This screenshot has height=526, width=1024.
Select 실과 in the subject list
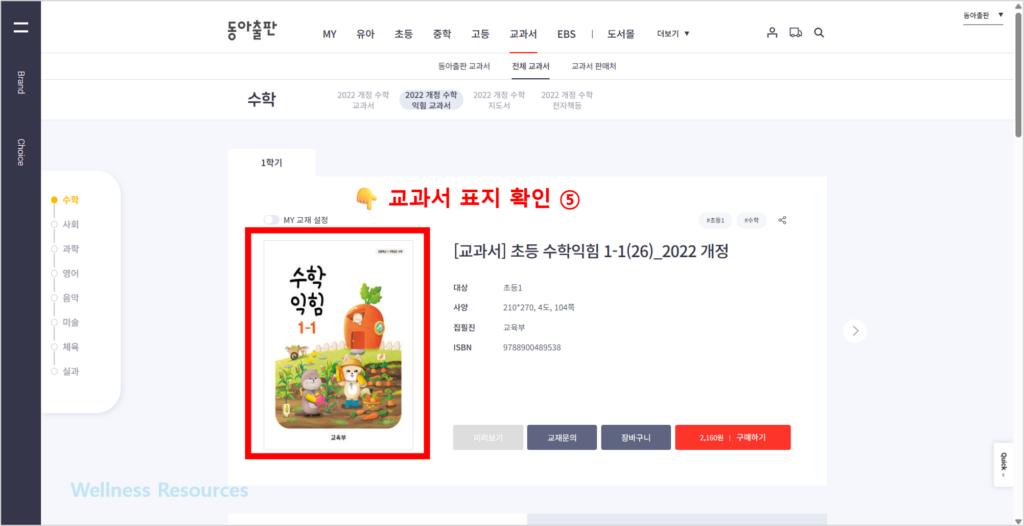71,371
